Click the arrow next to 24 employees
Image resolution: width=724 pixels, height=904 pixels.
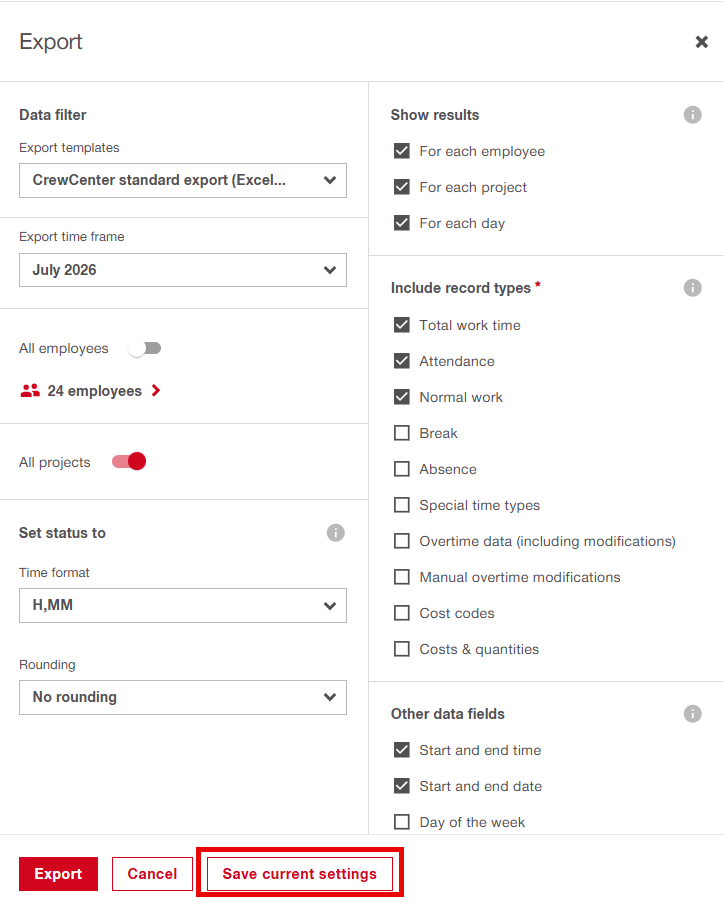tap(156, 391)
